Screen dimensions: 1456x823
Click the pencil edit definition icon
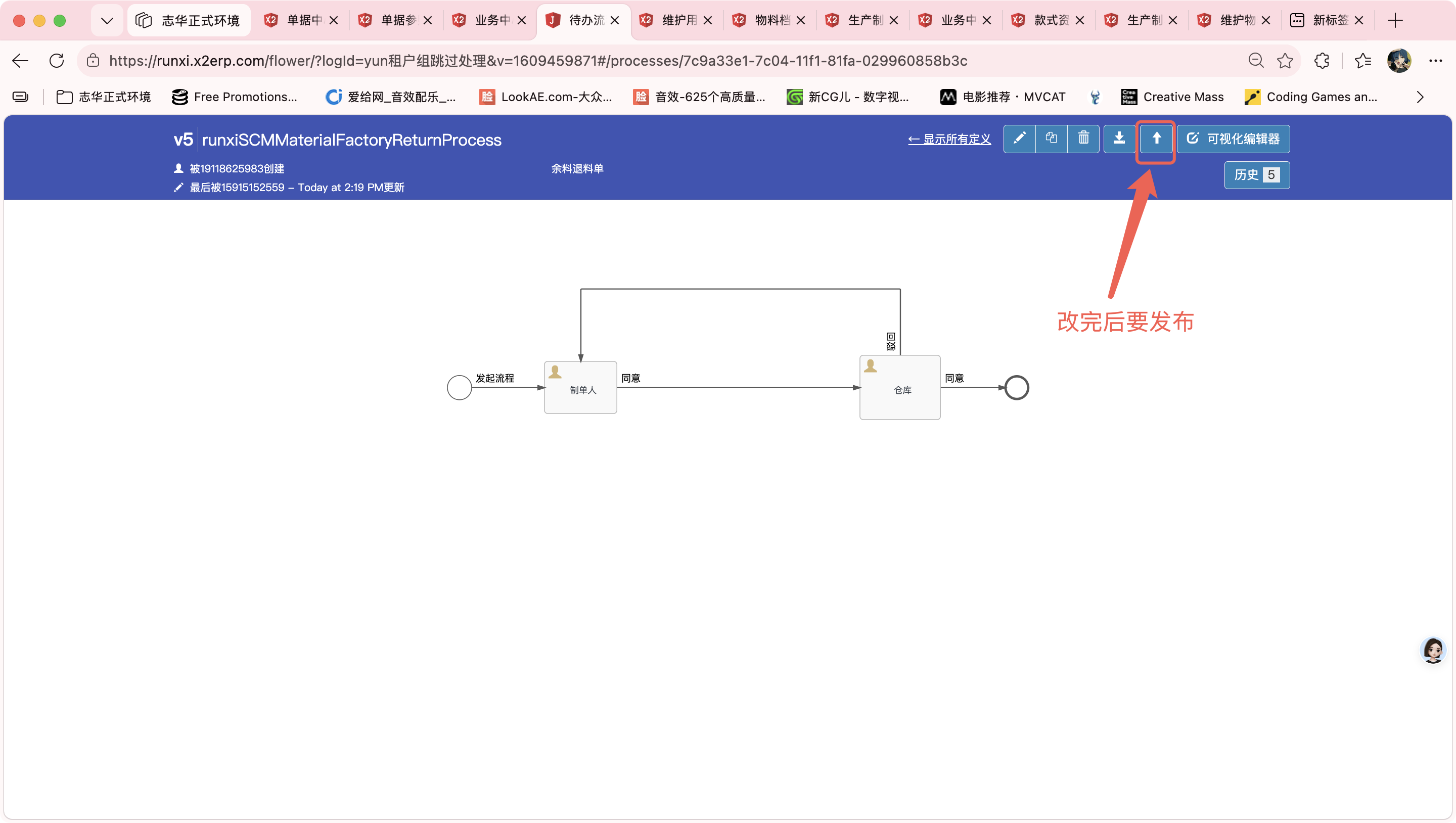point(1019,139)
